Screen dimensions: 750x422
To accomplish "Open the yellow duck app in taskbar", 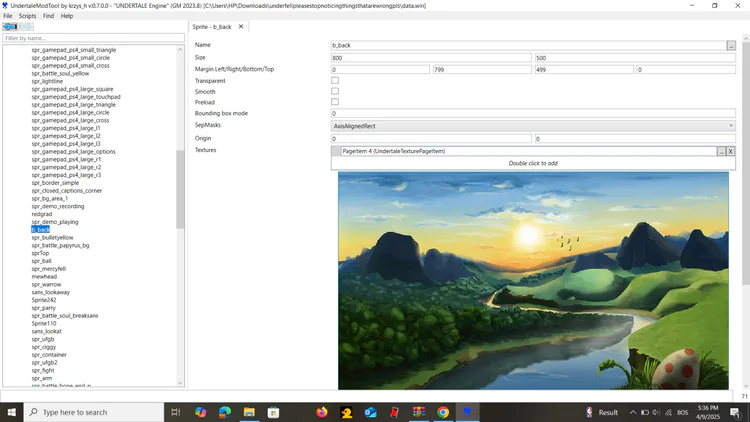I will click(346, 412).
